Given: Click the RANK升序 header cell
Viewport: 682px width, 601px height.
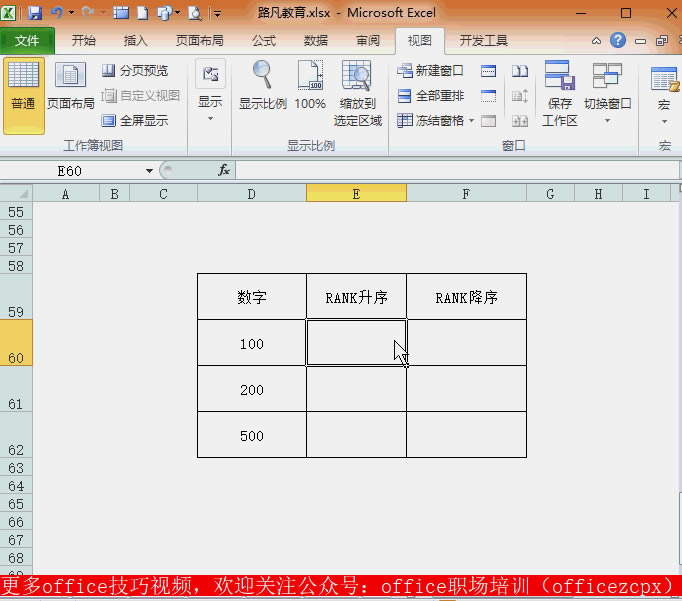Looking at the screenshot, I should [x=356, y=297].
